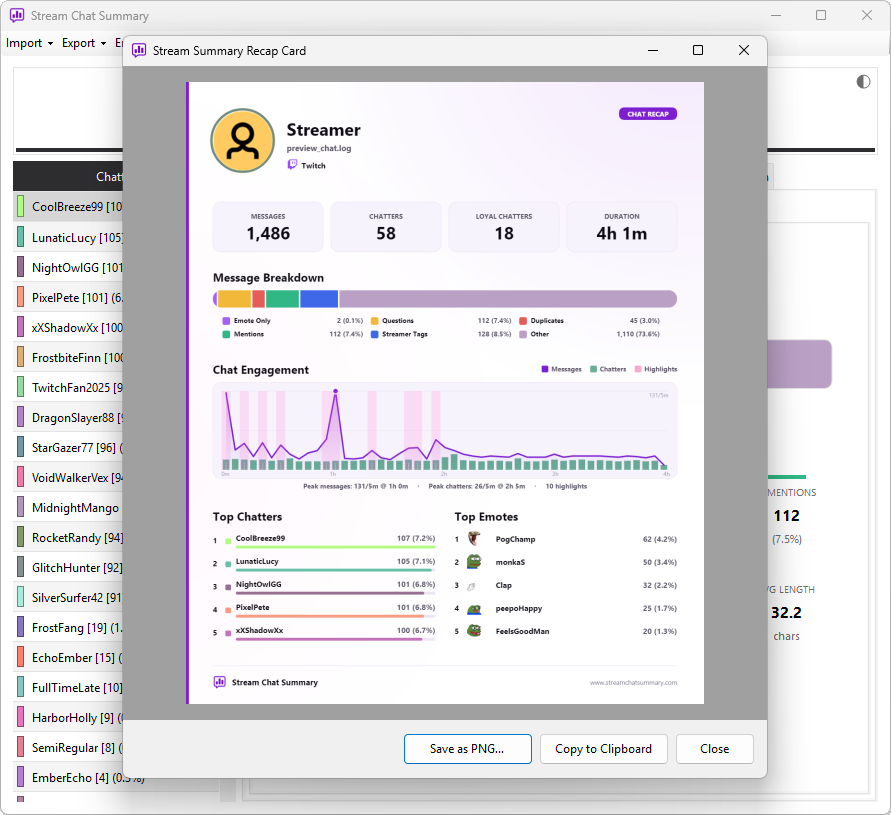Click the Duplicates legend entry
This screenshot has width=891, height=815.
click(542, 321)
